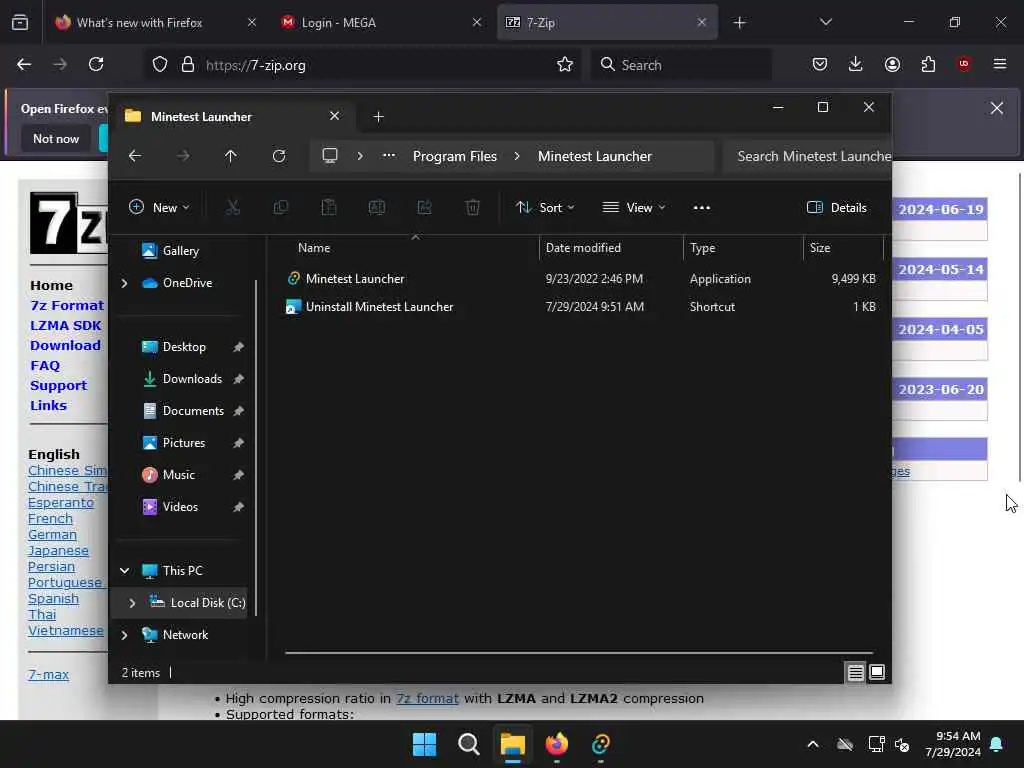
Task: Click the Share icon in File Explorer toolbar
Action: tap(424, 208)
